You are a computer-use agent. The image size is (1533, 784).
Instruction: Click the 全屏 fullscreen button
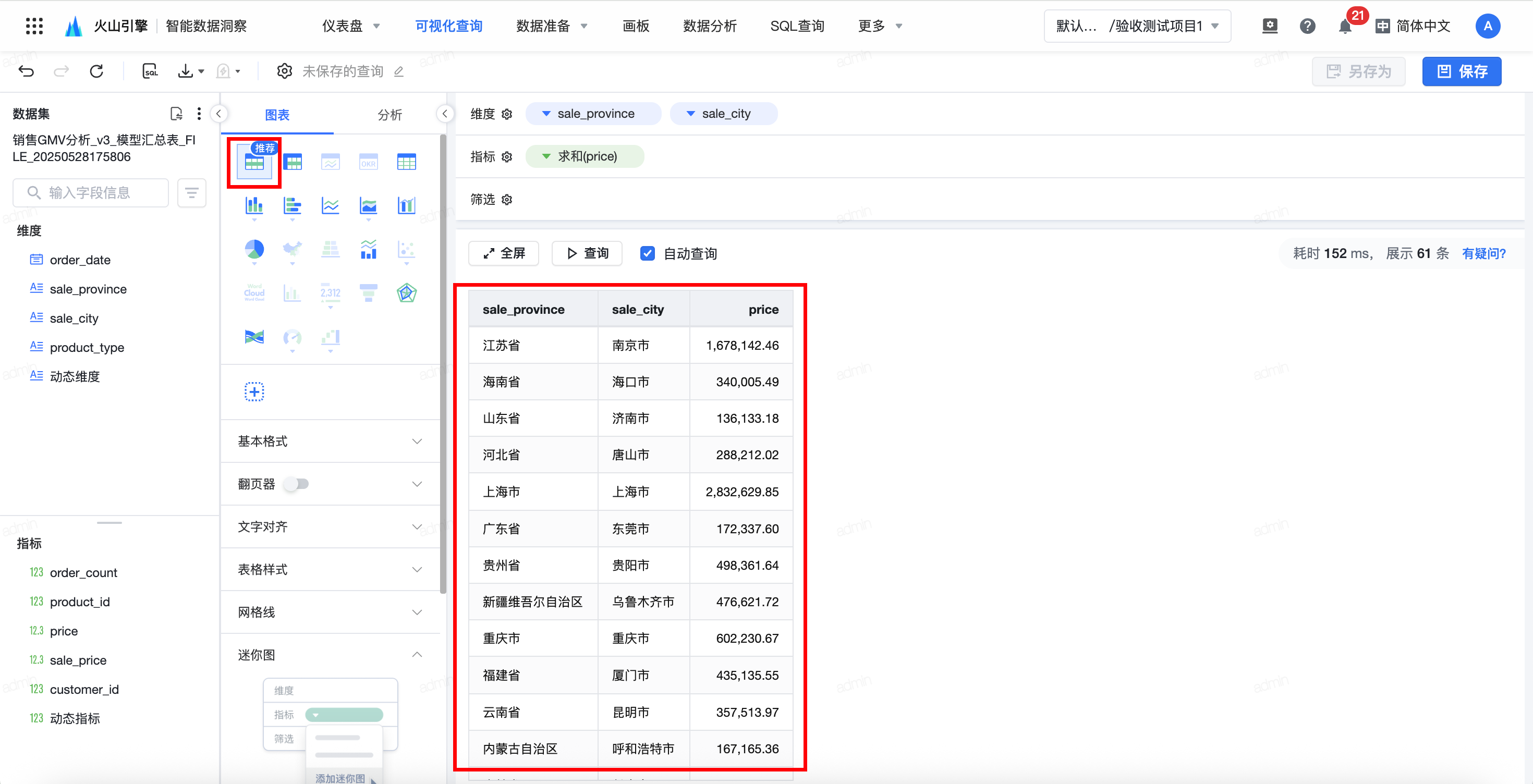point(504,254)
